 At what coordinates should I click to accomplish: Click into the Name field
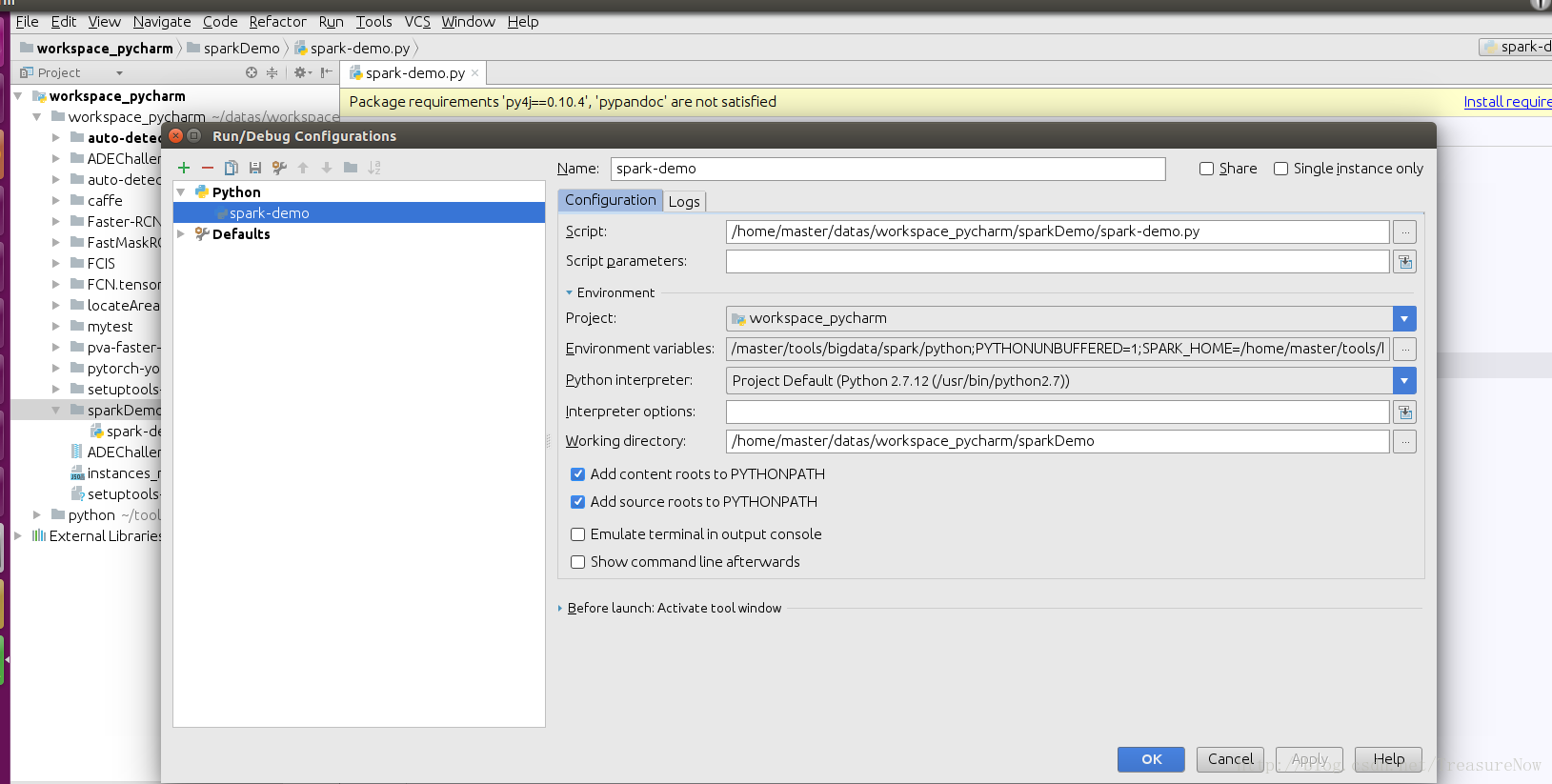point(888,169)
